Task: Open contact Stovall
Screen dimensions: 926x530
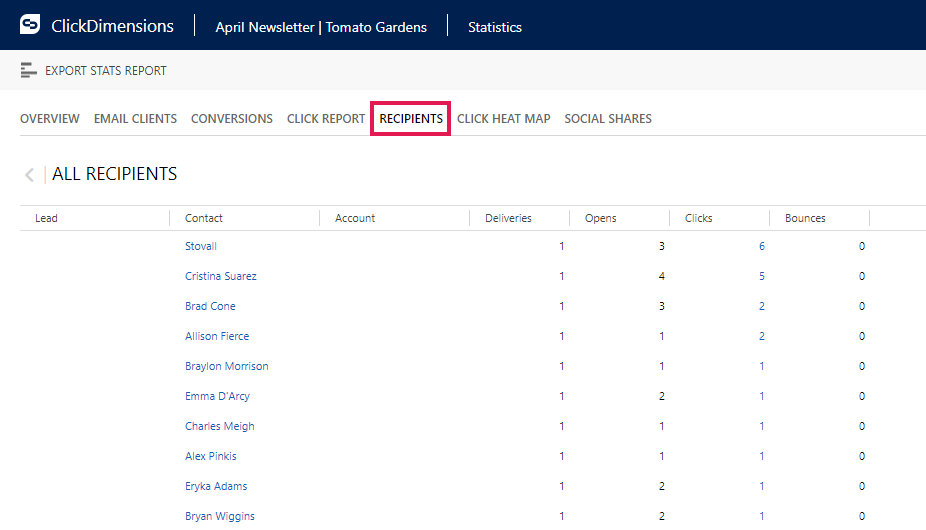Action: (x=201, y=246)
